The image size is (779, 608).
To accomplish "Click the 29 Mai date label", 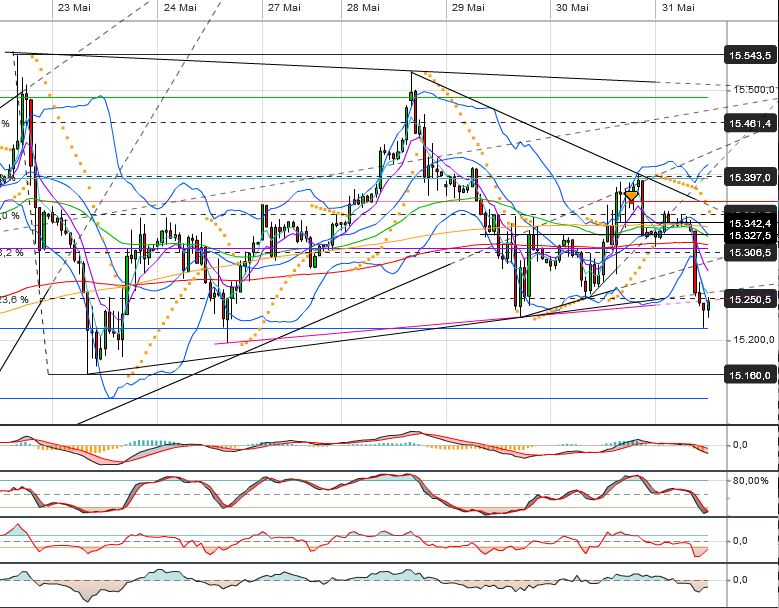I will click(x=468, y=7).
